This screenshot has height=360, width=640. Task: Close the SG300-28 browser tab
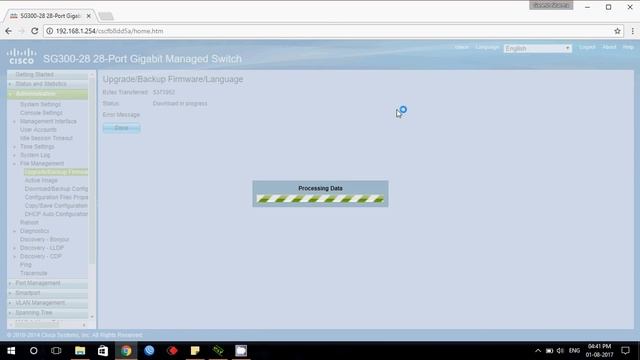89,16
